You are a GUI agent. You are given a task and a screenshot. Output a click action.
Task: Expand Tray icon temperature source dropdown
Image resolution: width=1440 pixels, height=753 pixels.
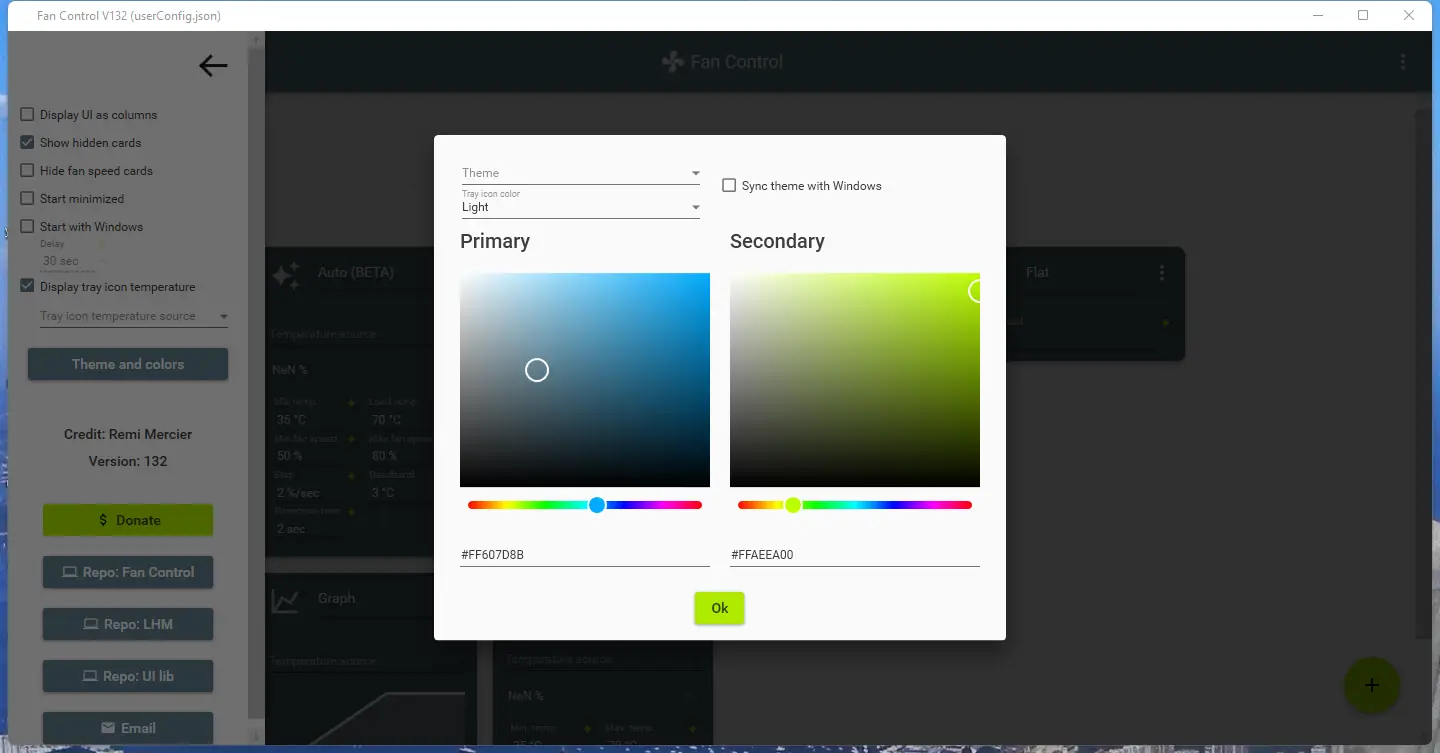[x=133, y=316]
